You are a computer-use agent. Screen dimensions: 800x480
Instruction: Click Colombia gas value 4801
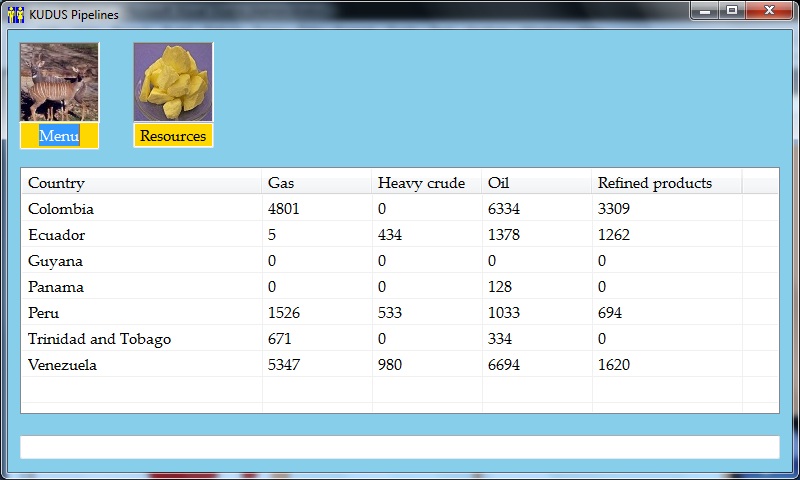pos(284,209)
